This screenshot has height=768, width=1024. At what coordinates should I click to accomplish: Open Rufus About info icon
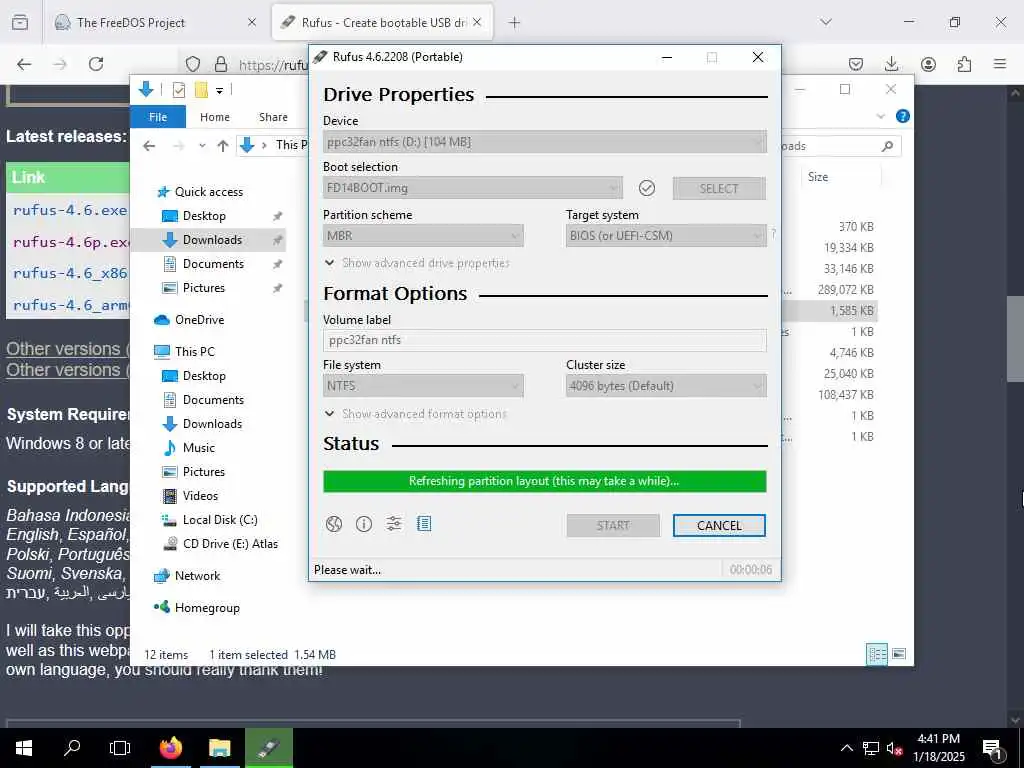pyautogui.click(x=364, y=524)
